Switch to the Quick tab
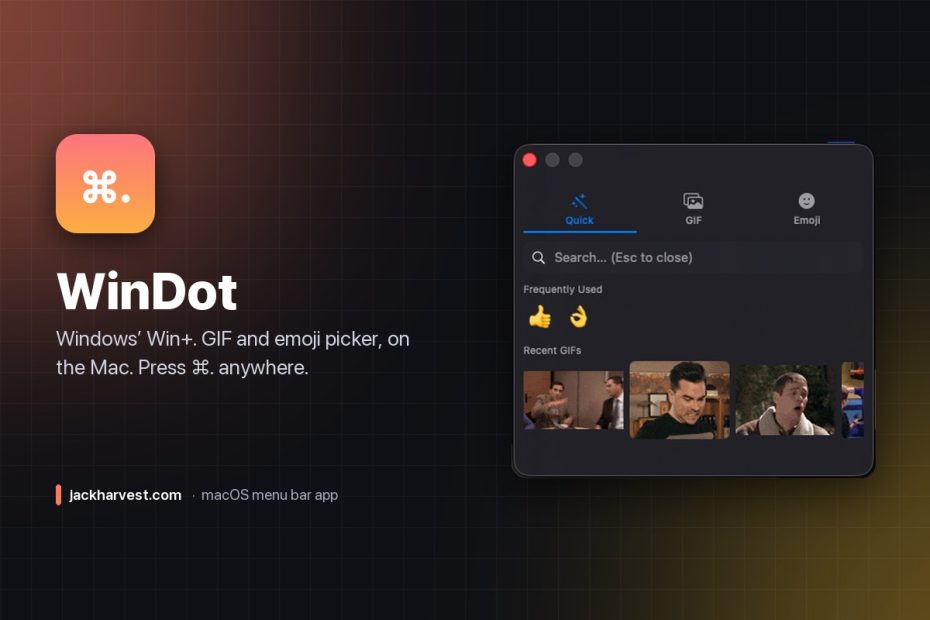Screen dimensions: 930x620 click(579, 209)
